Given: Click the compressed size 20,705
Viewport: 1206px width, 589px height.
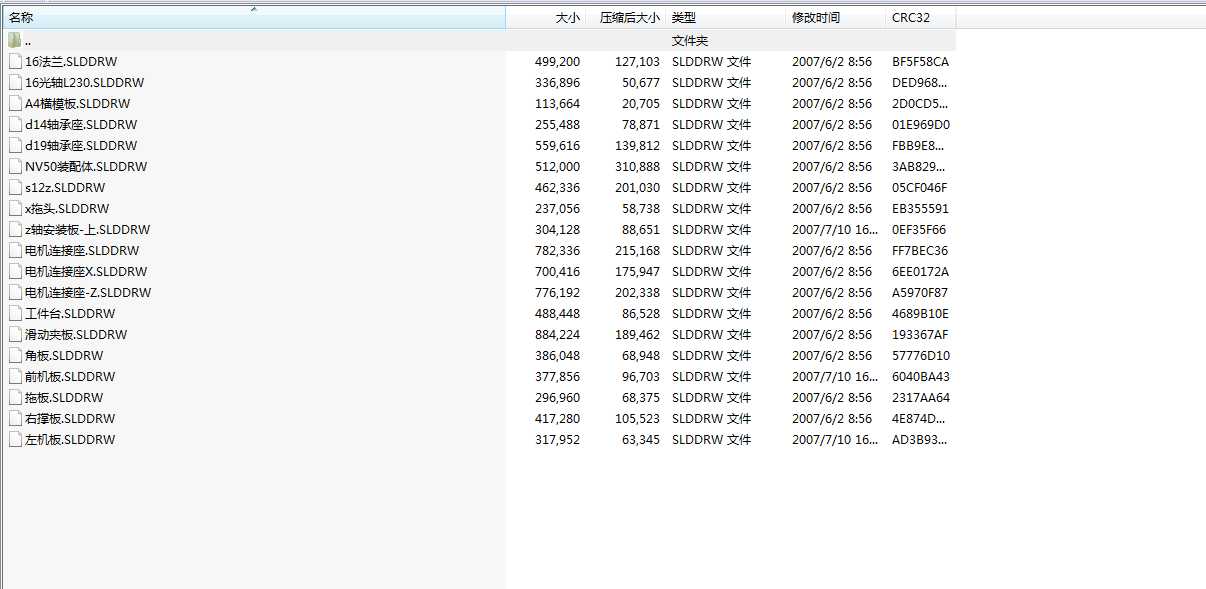Looking at the screenshot, I should [x=641, y=103].
